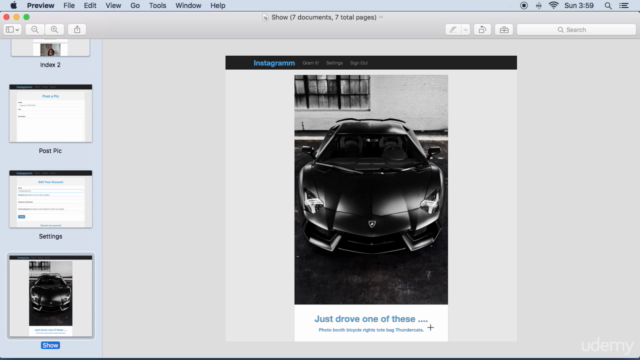The width and height of the screenshot is (640, 360).
Task: Click the clock showing Sun 3:59
Action: [x=579, y=5]
